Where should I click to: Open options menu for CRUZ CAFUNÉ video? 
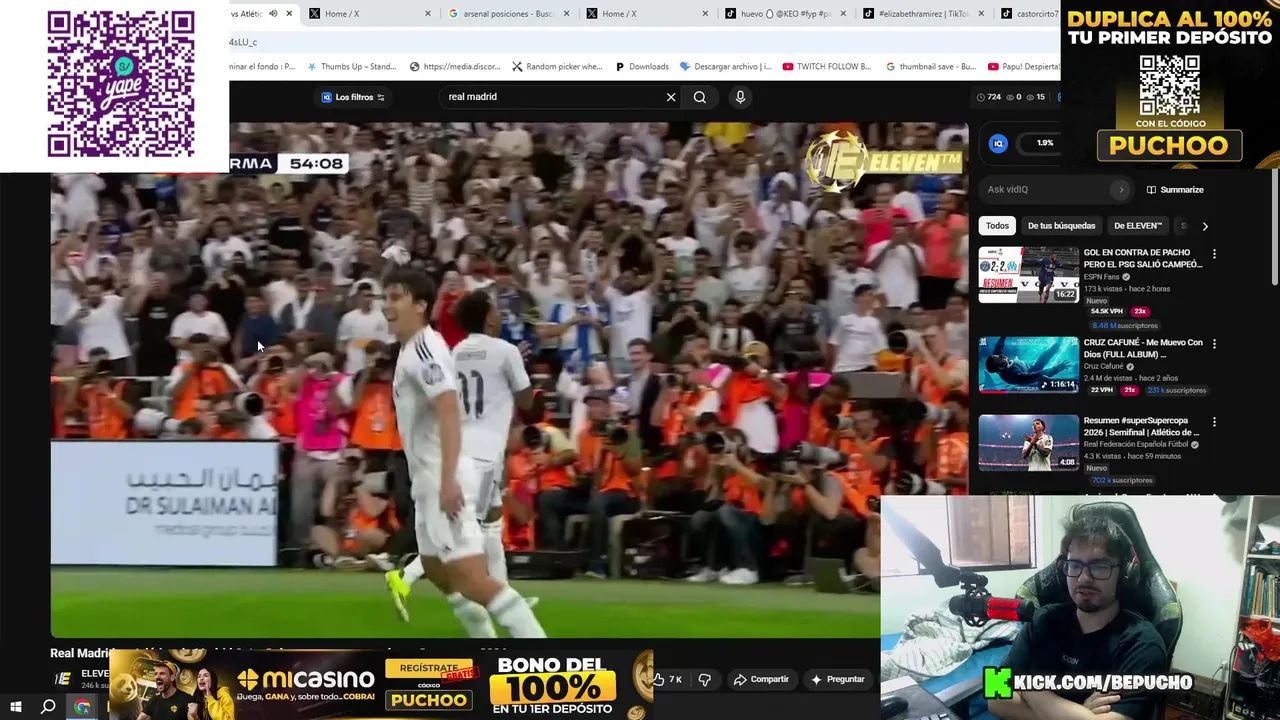(x=1214, y=343)
